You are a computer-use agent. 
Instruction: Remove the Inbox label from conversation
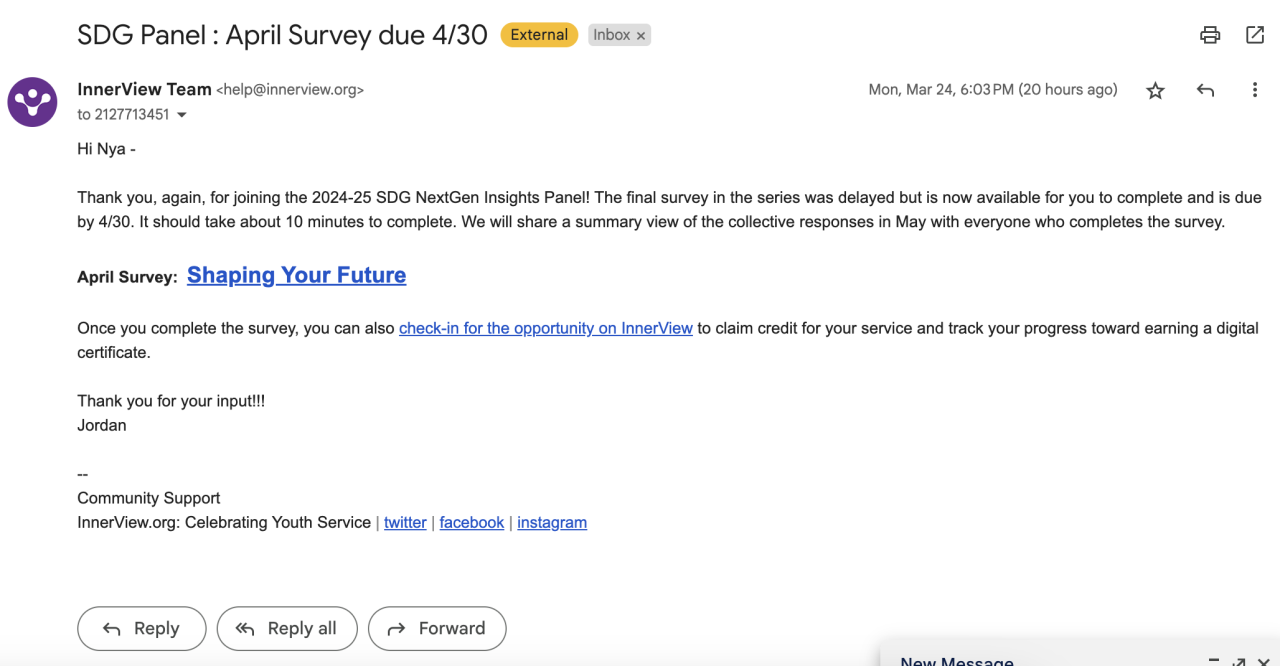[x=641, y=35]
